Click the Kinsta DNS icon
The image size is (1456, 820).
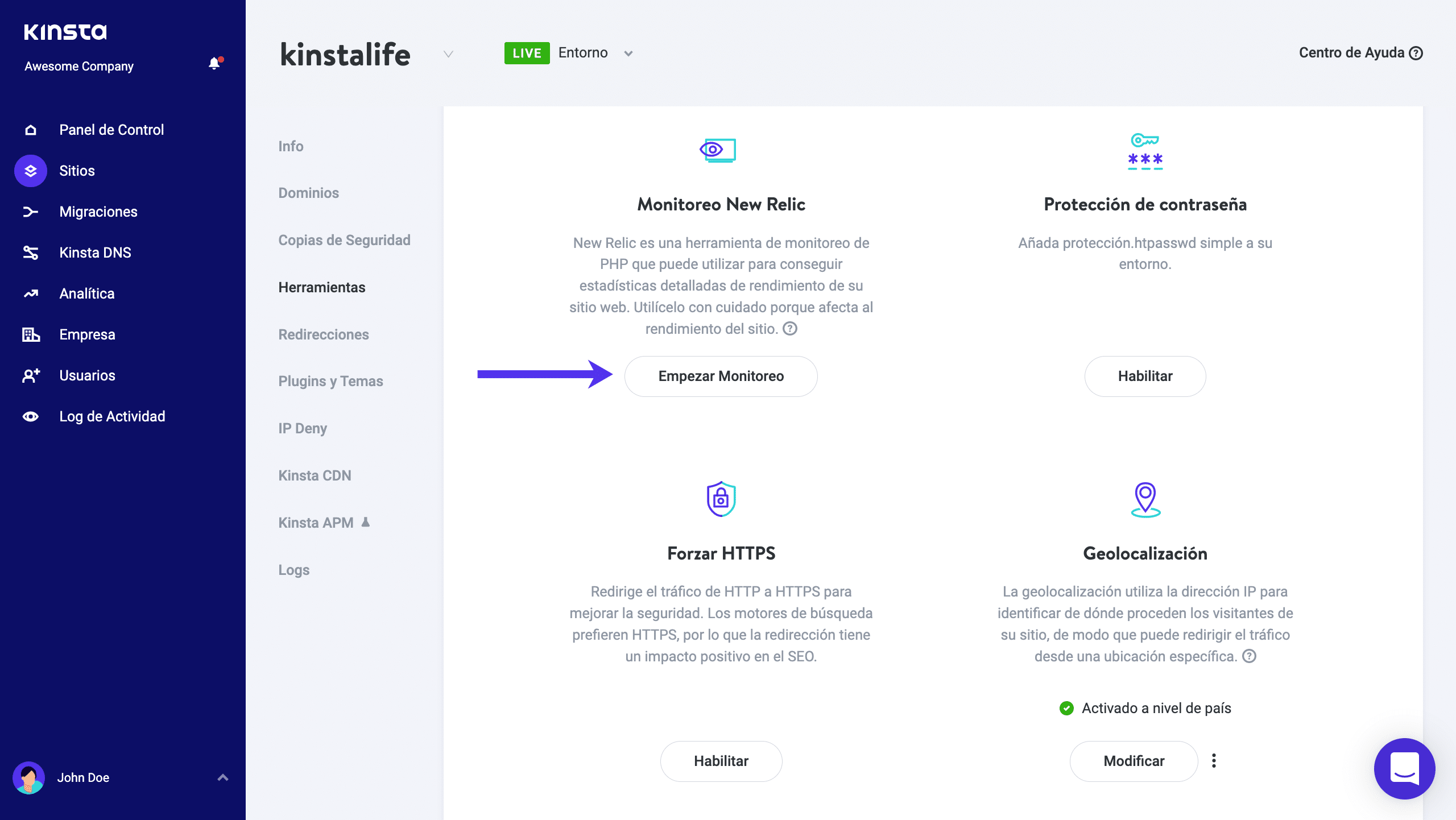(31, 252)
